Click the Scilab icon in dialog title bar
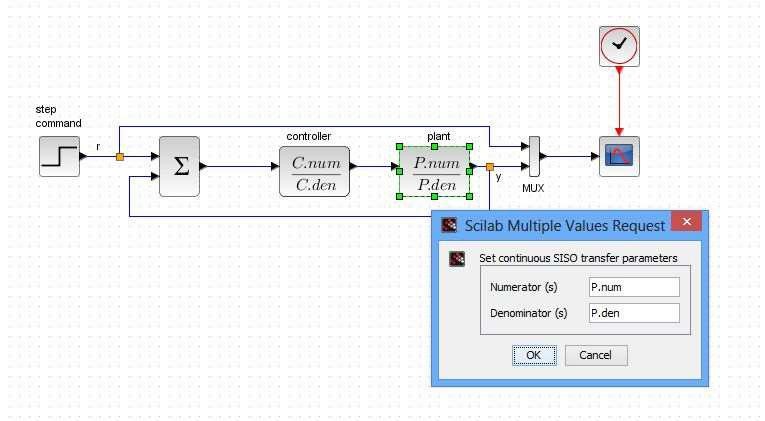 (449, 225)
